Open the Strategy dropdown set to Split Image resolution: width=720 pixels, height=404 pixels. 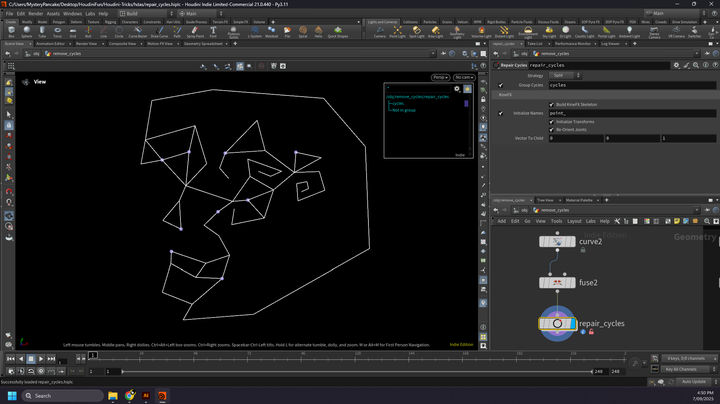pos(565,75)
